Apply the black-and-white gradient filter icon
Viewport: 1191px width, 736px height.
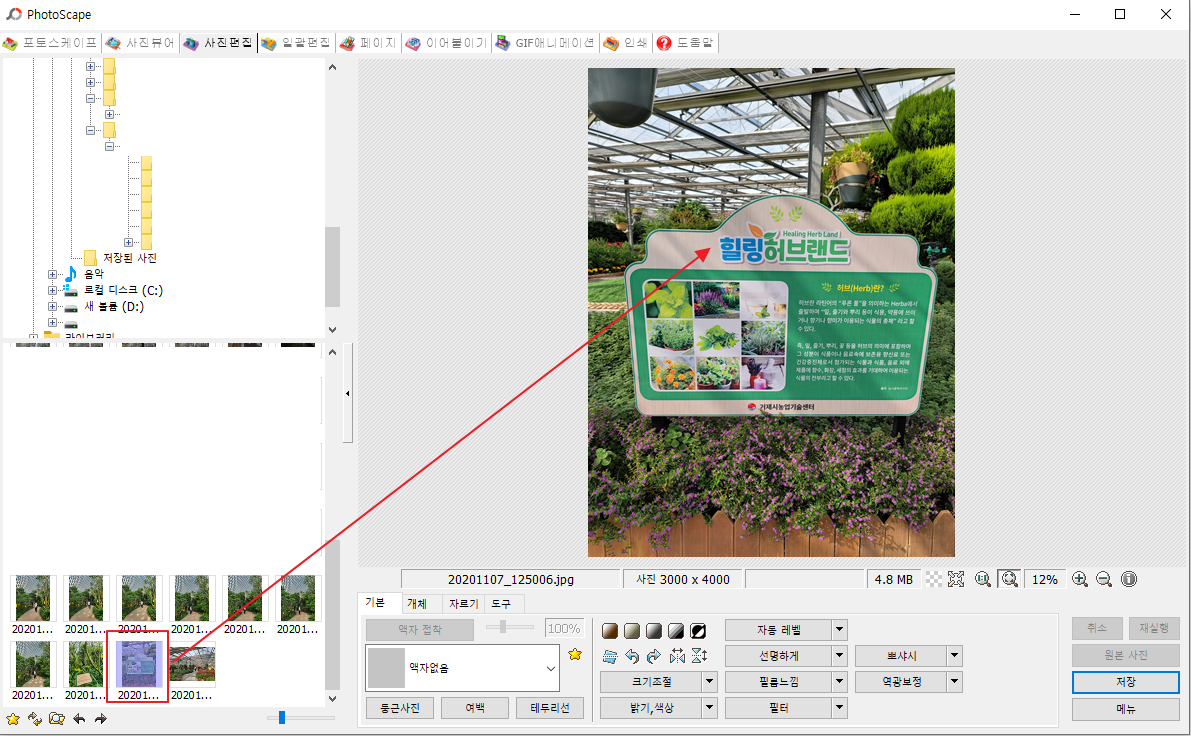[x=676, y=631]
